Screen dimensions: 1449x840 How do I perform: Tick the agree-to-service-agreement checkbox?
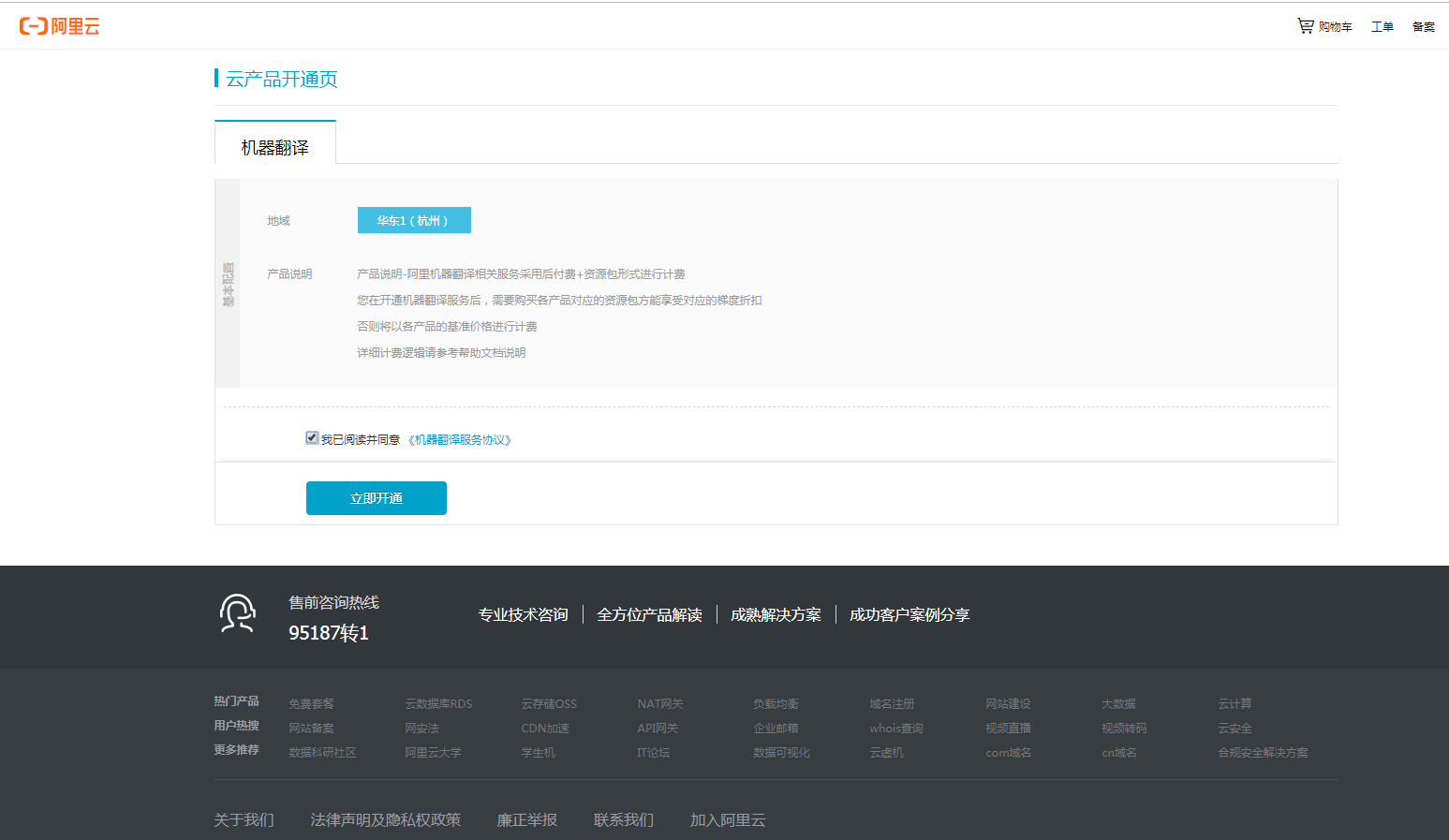(312, 437)
